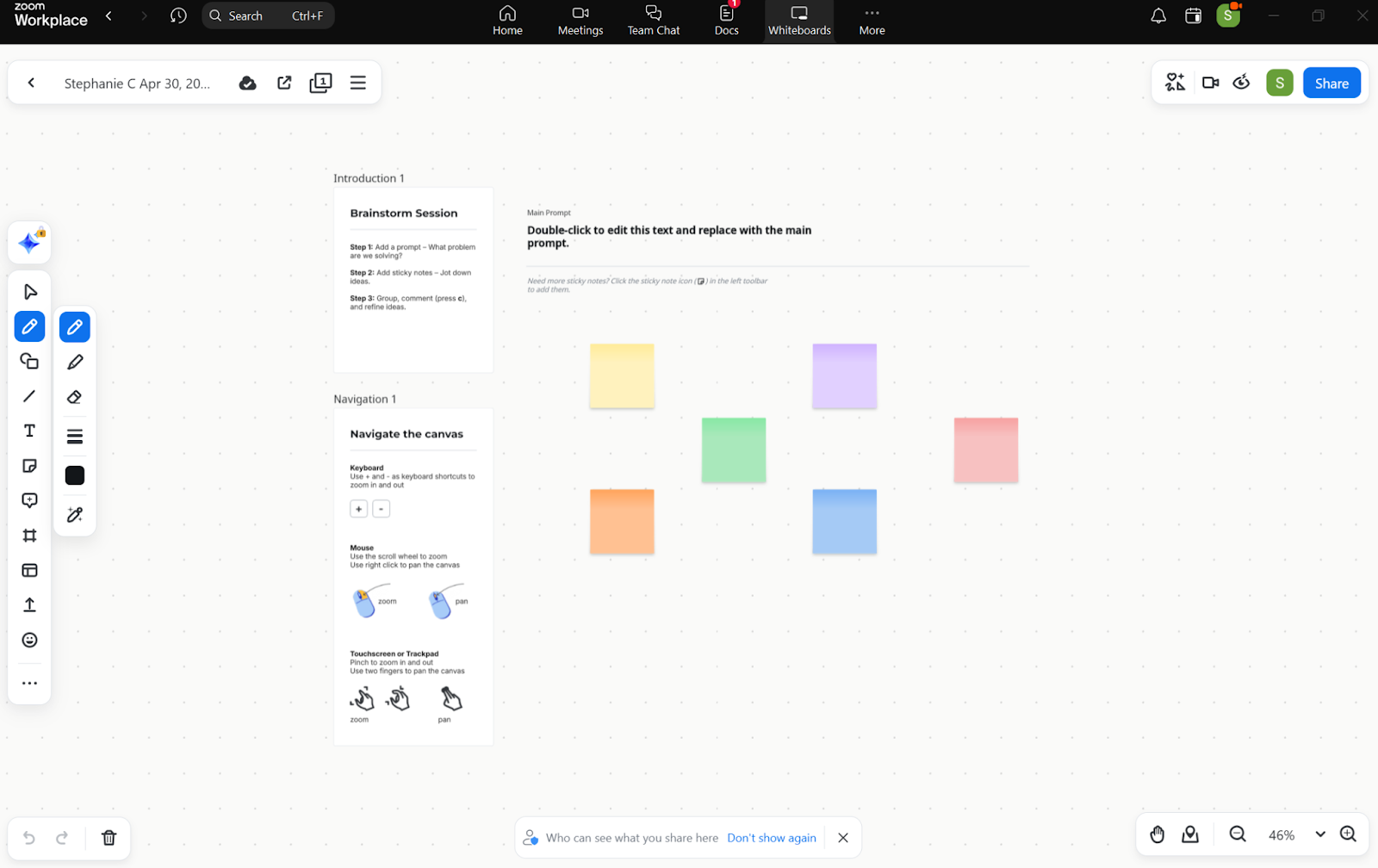
Task: Select the orange sticky note
Action: [x=622, y=521]
